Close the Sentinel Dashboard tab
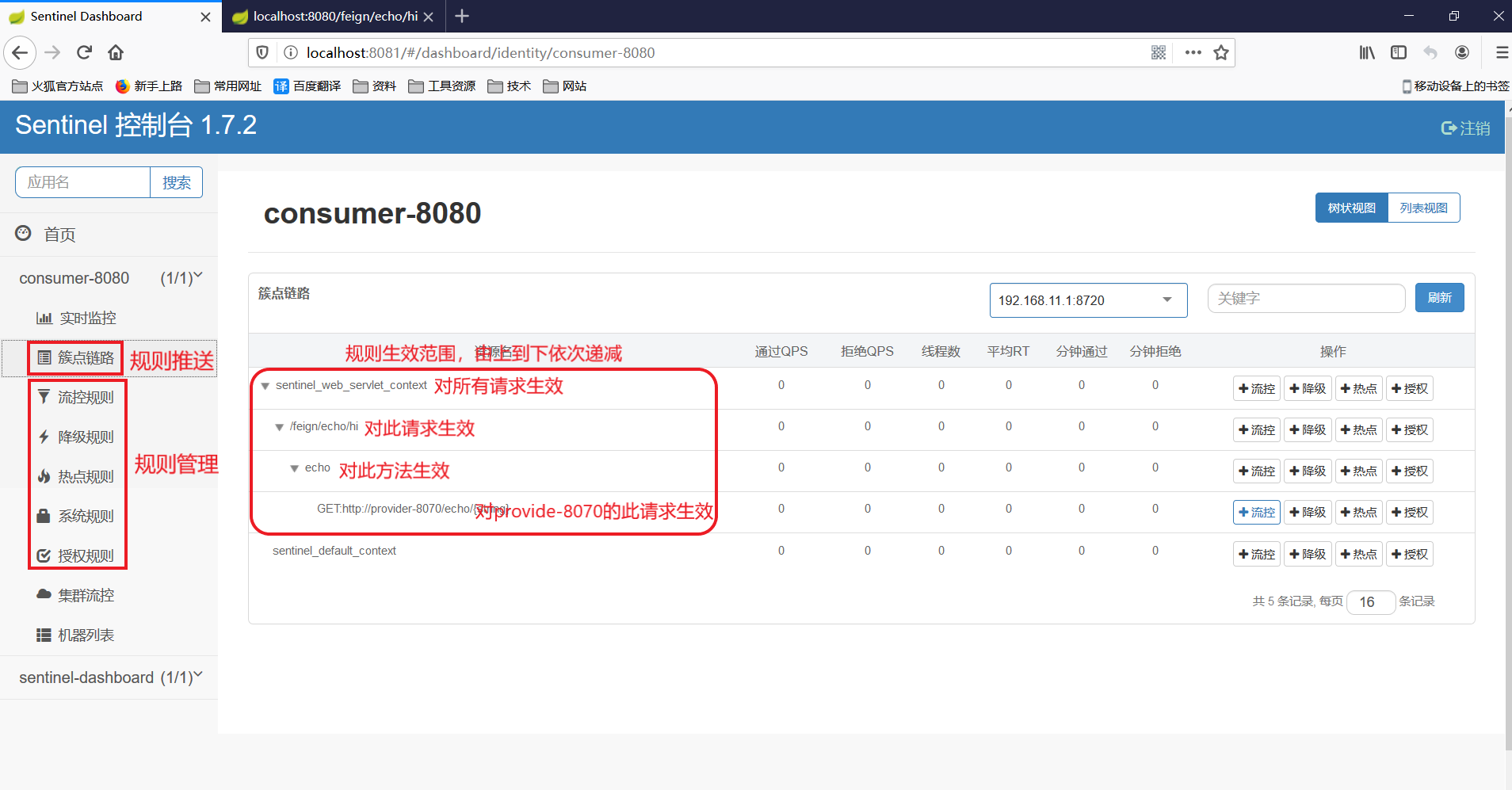This screenshot has width=1512, height=790. 205,17
